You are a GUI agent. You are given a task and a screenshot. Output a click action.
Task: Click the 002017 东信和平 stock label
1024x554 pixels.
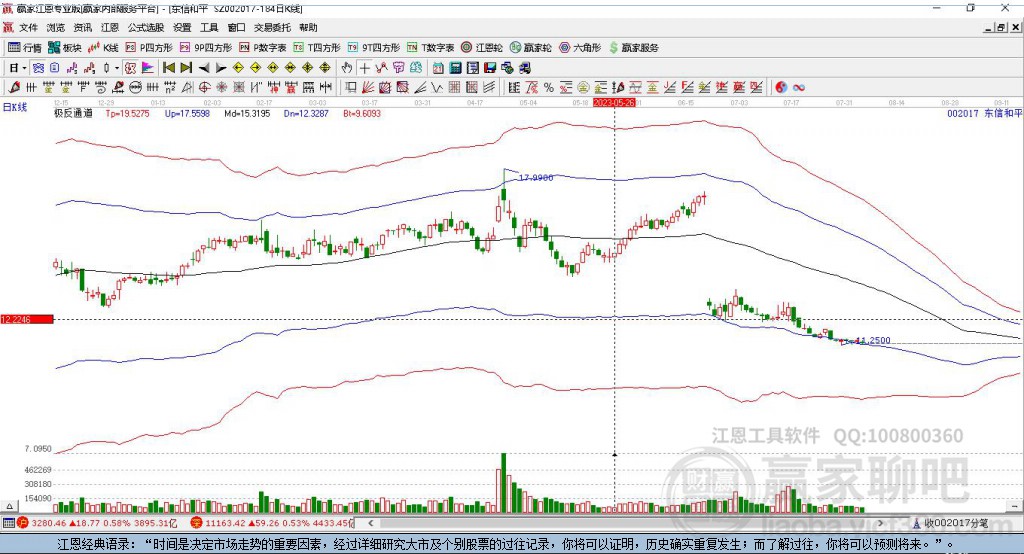pyautogui.click(x=984, y=113)
